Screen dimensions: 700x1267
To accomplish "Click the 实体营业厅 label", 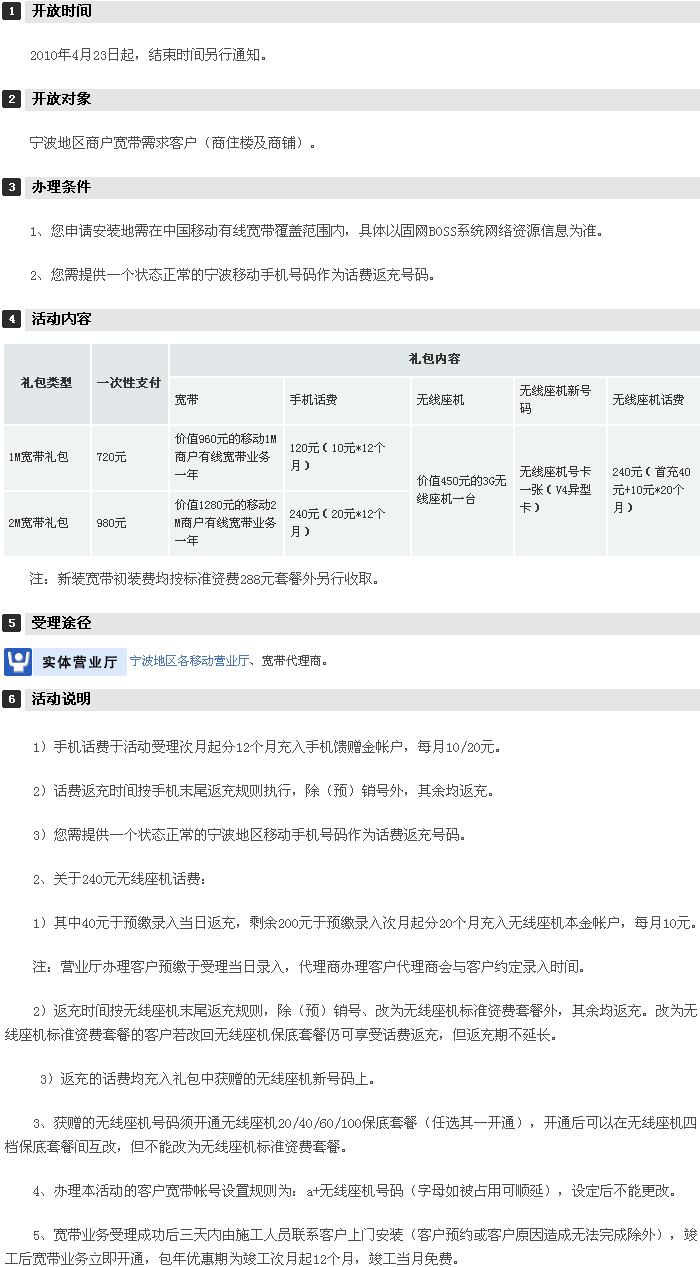I will (80, 662).
